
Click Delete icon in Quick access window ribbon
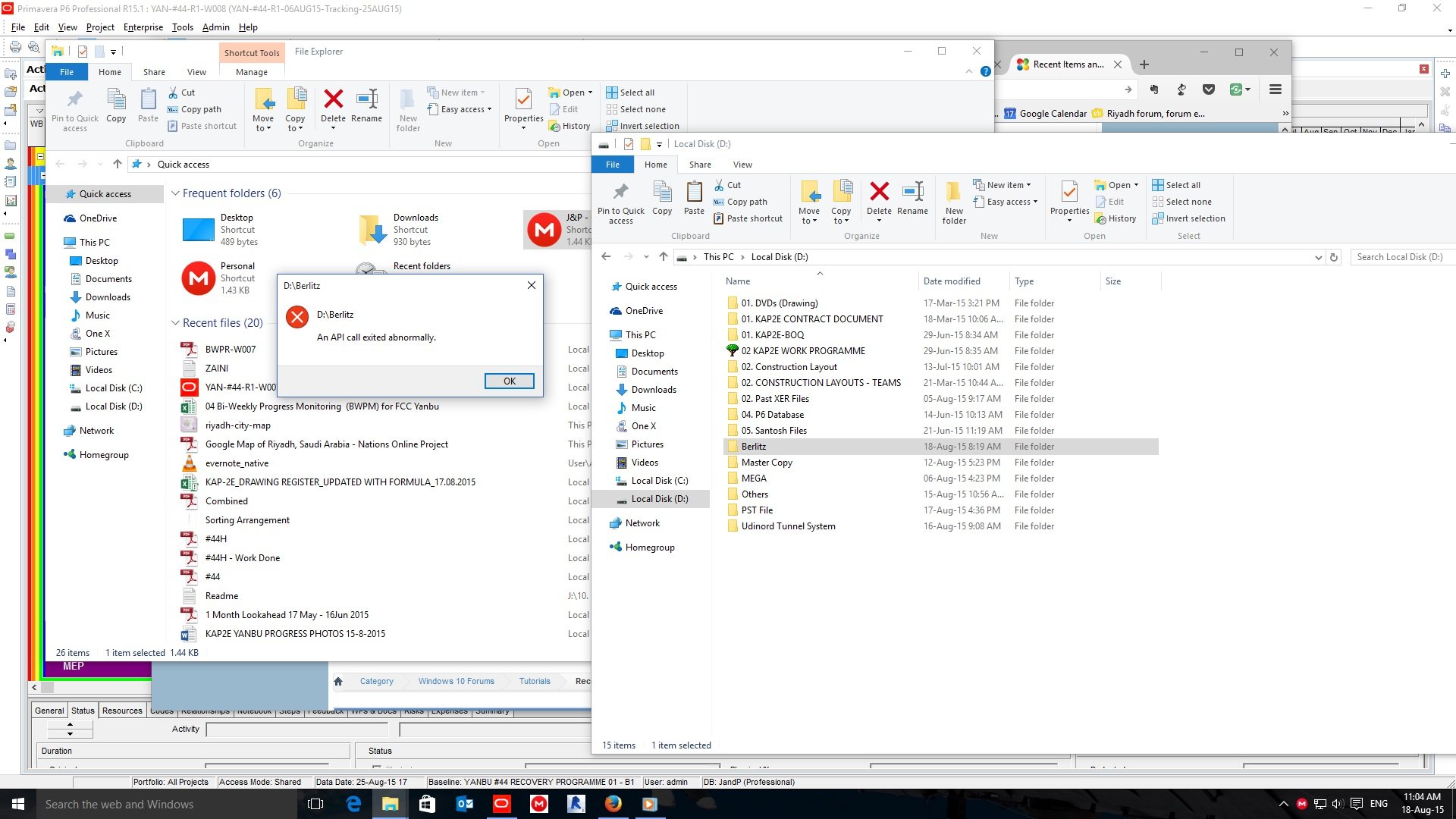333,99
